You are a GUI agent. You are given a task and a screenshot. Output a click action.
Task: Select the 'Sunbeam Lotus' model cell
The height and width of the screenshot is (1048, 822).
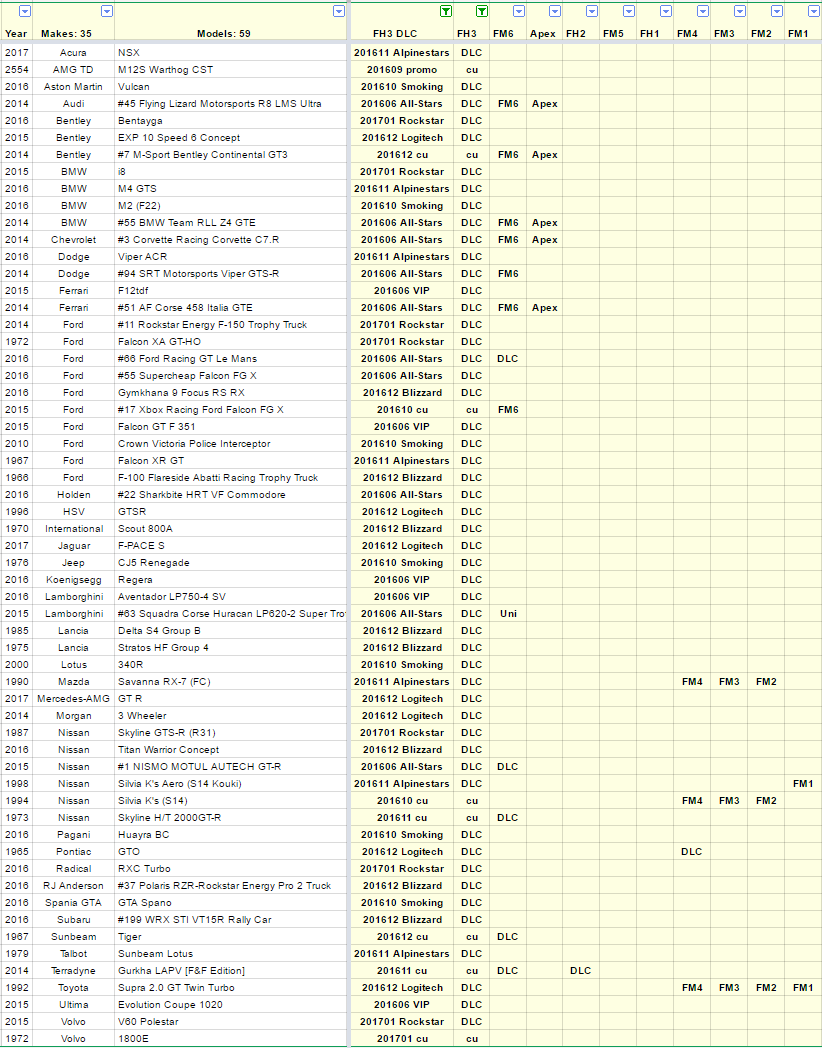click(231, 954)
